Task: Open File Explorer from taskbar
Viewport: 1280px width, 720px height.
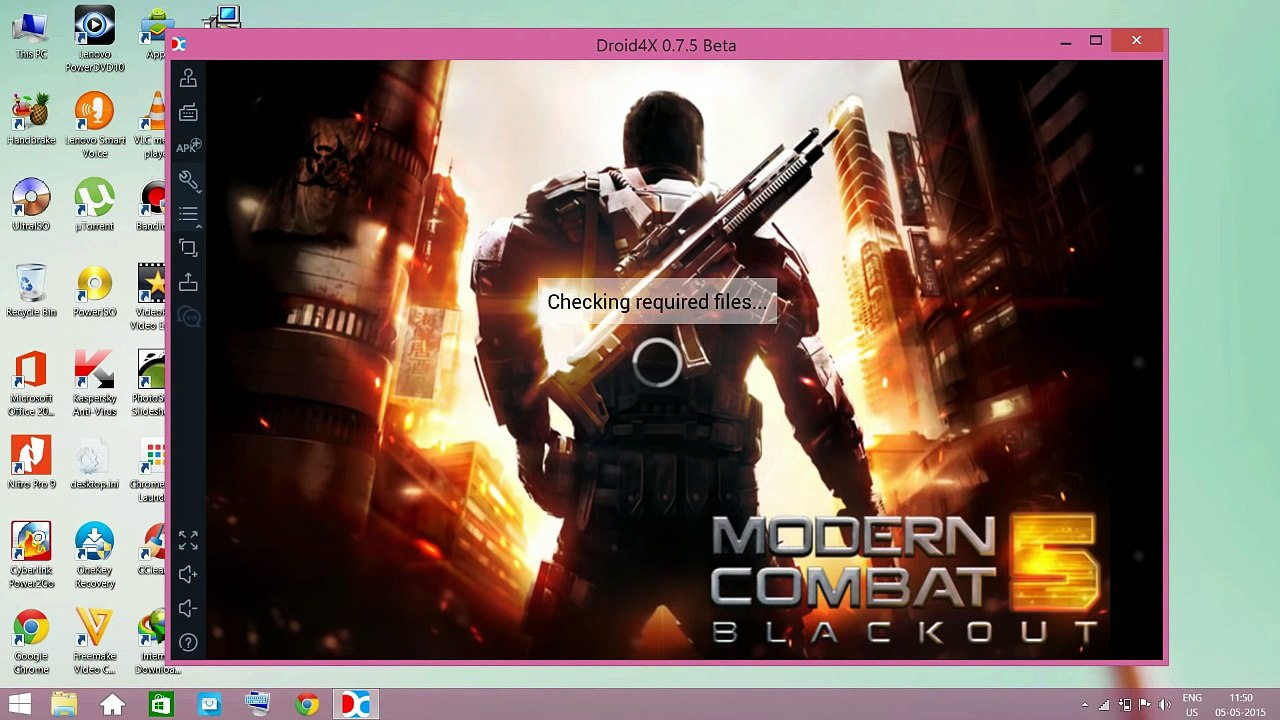Action: pos(64,705)
